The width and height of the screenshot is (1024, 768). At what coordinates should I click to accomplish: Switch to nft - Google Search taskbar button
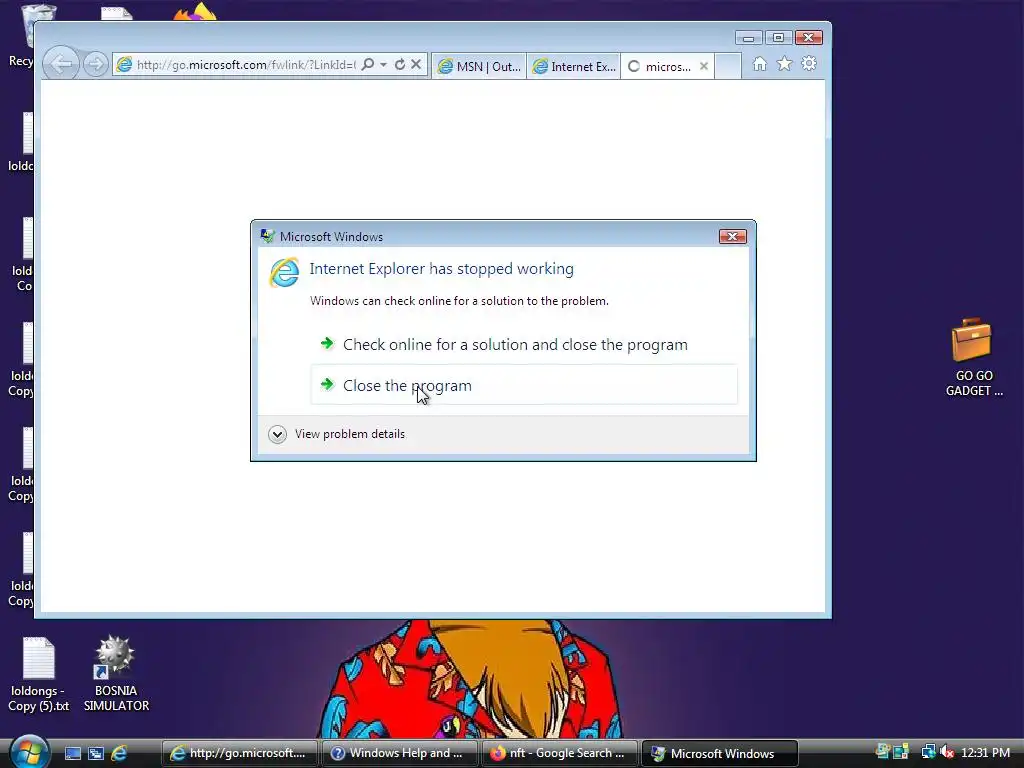pyautogui.click(x=559, y=753)
